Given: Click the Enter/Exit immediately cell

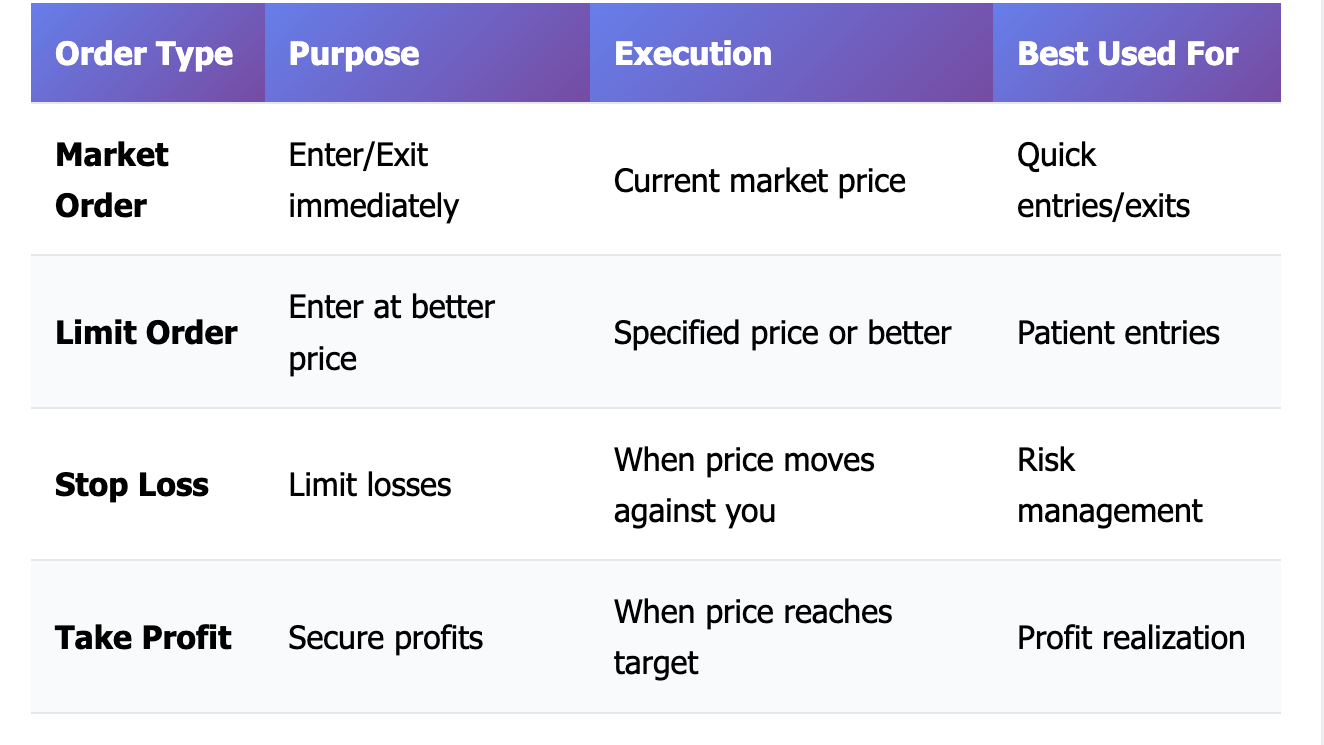Looking at the screenshot, I should tap(374, 180).
